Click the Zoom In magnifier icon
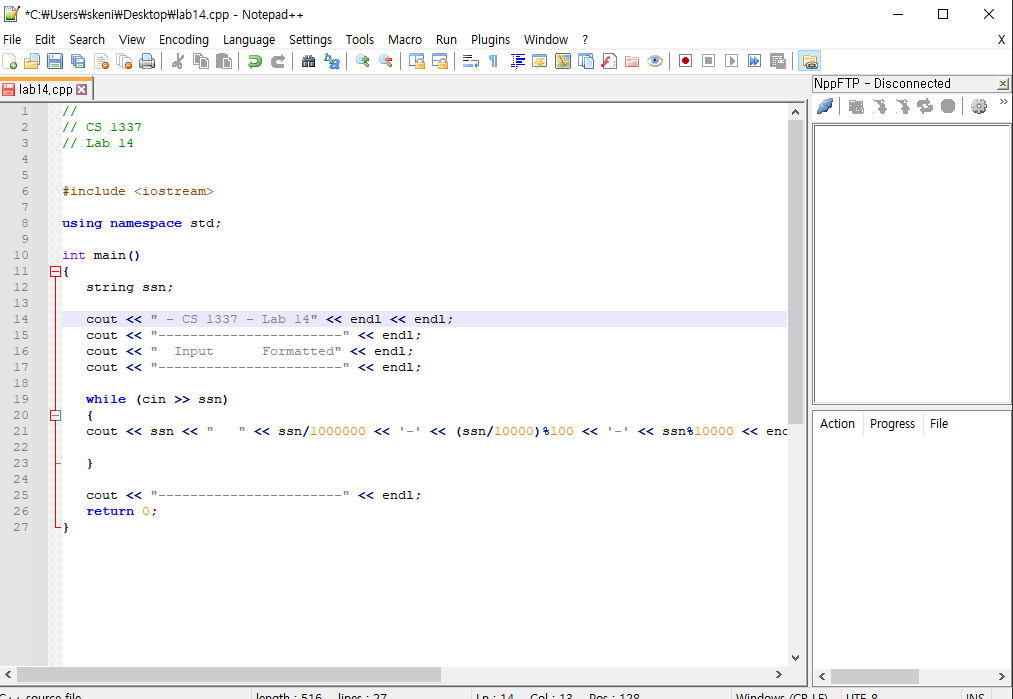 point(362,61)
